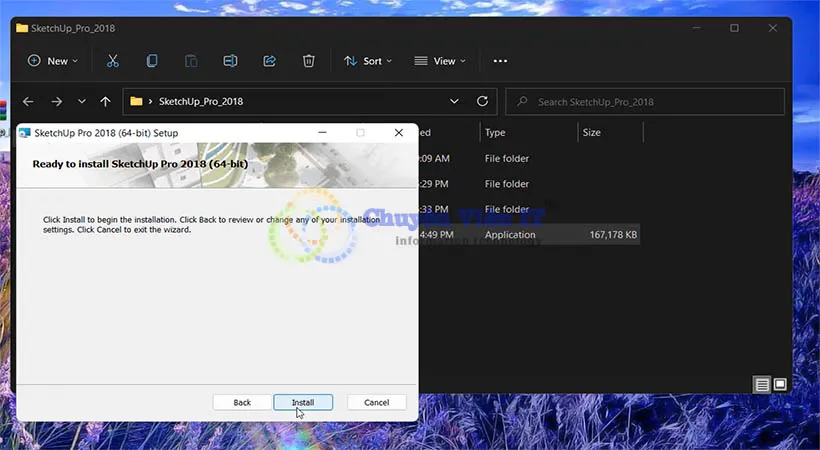Switch to large thumbnails view icon
The image size is (820, 450).
[x=780, y=384]
